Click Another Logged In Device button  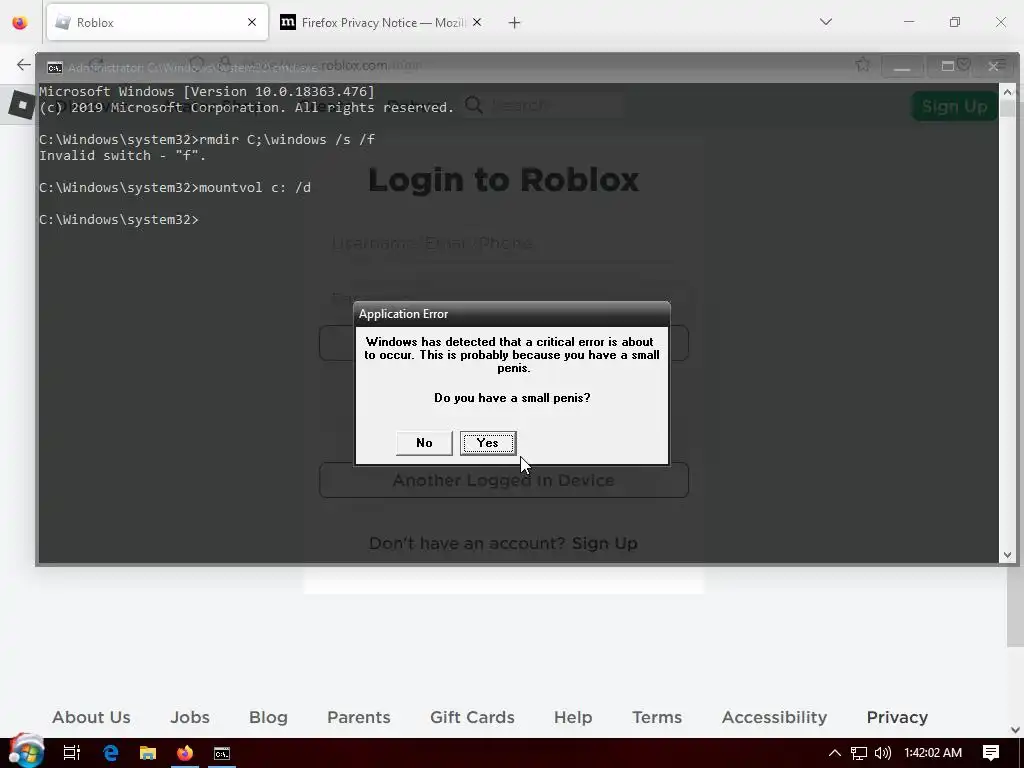point(504,480)
